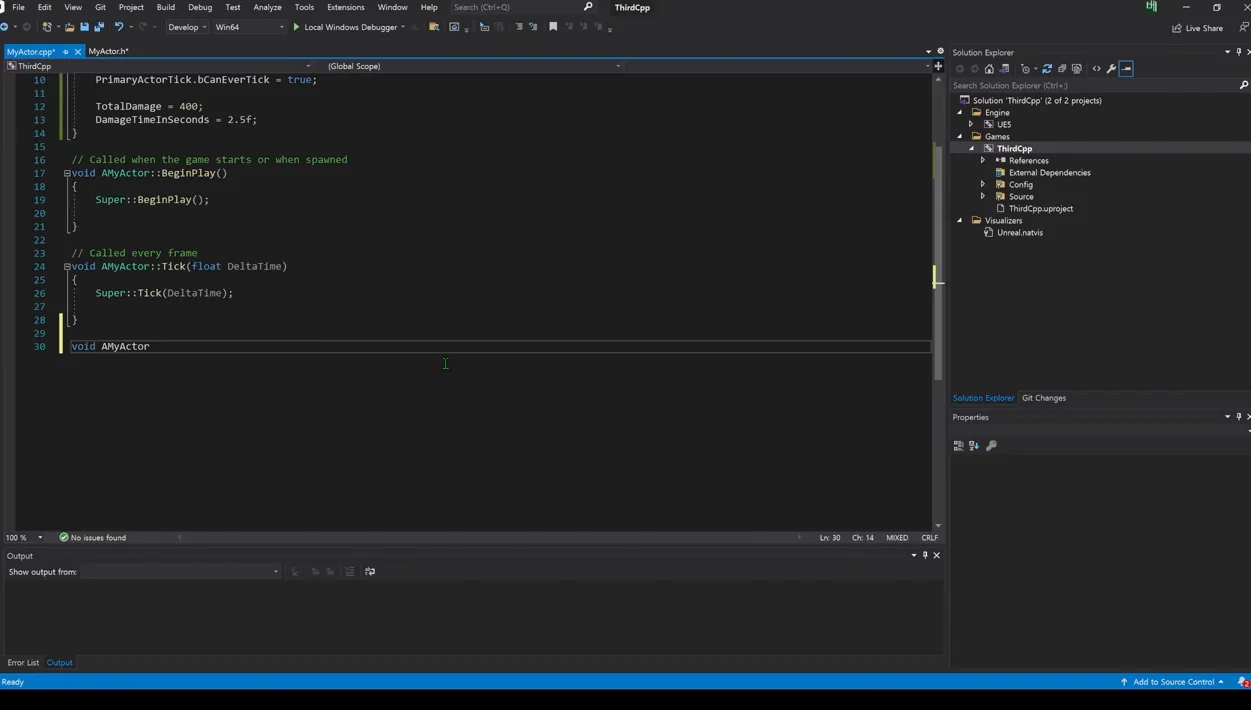Click the Sync with Active Document icon
The image size is (1251, 710).
click(1047, 69)
